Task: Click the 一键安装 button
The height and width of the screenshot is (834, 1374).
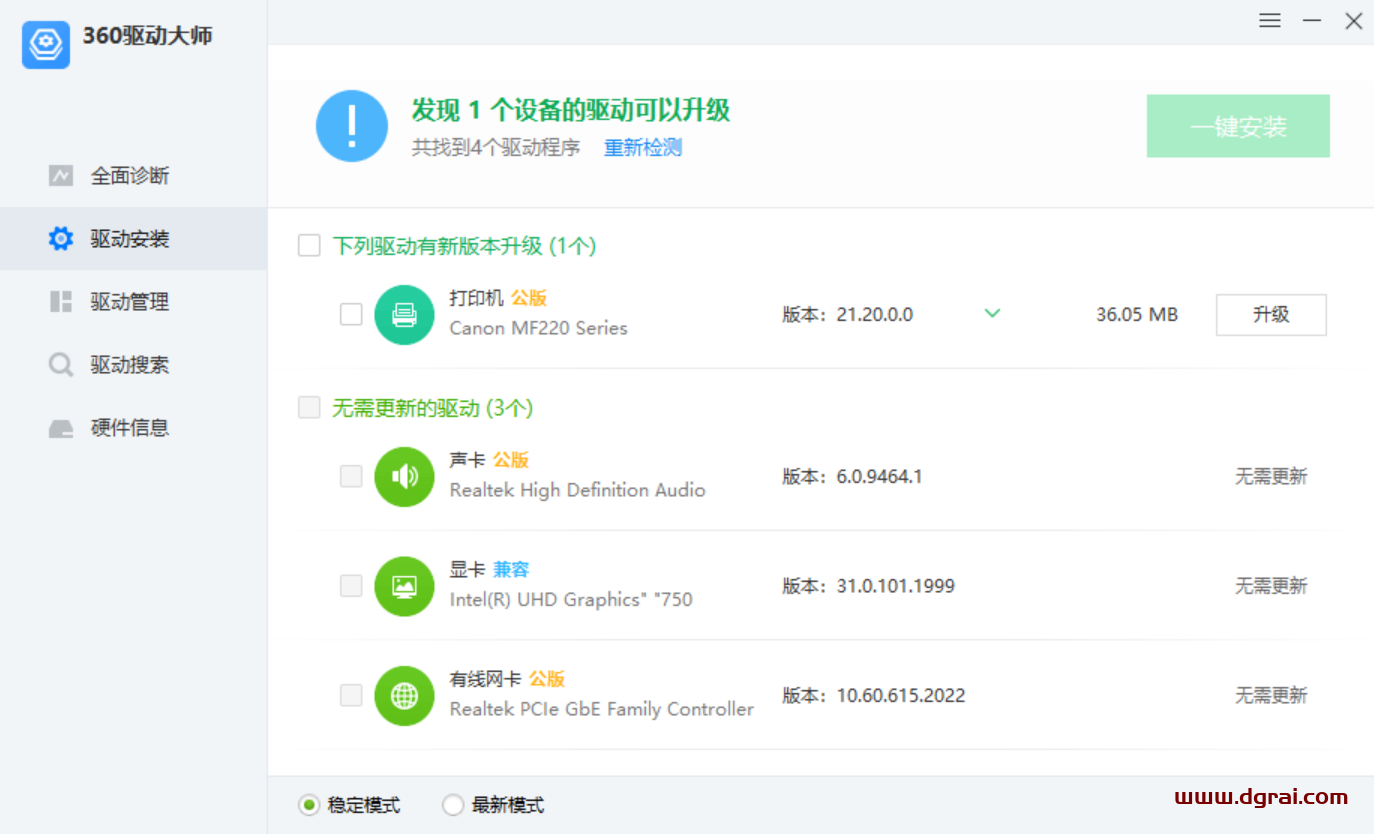Action: [x=1238, y=126]
